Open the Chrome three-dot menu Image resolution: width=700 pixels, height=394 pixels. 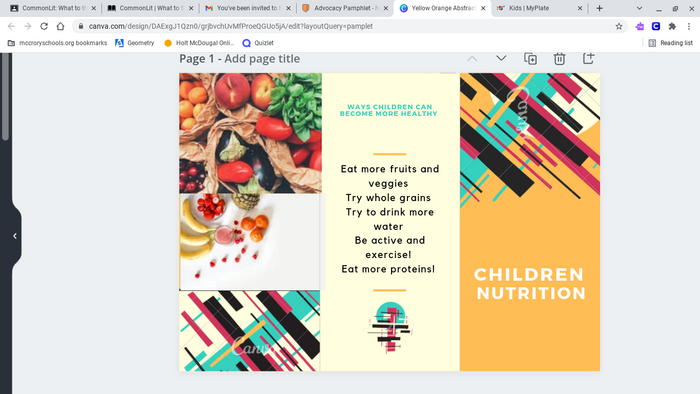pos(689,26)
